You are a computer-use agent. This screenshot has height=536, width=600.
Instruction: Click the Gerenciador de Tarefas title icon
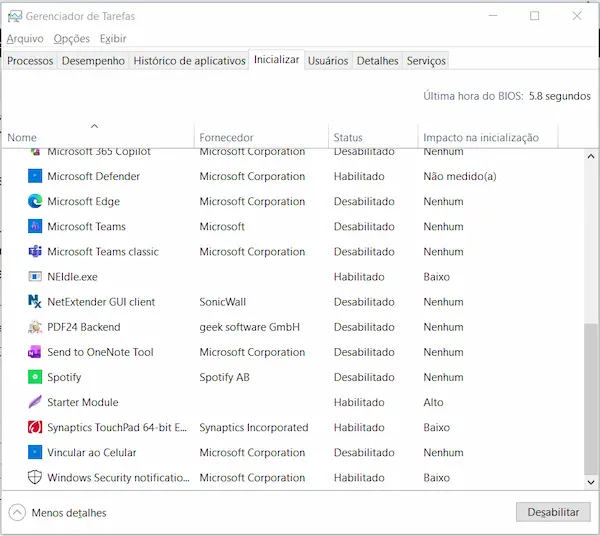click(15, 16)
